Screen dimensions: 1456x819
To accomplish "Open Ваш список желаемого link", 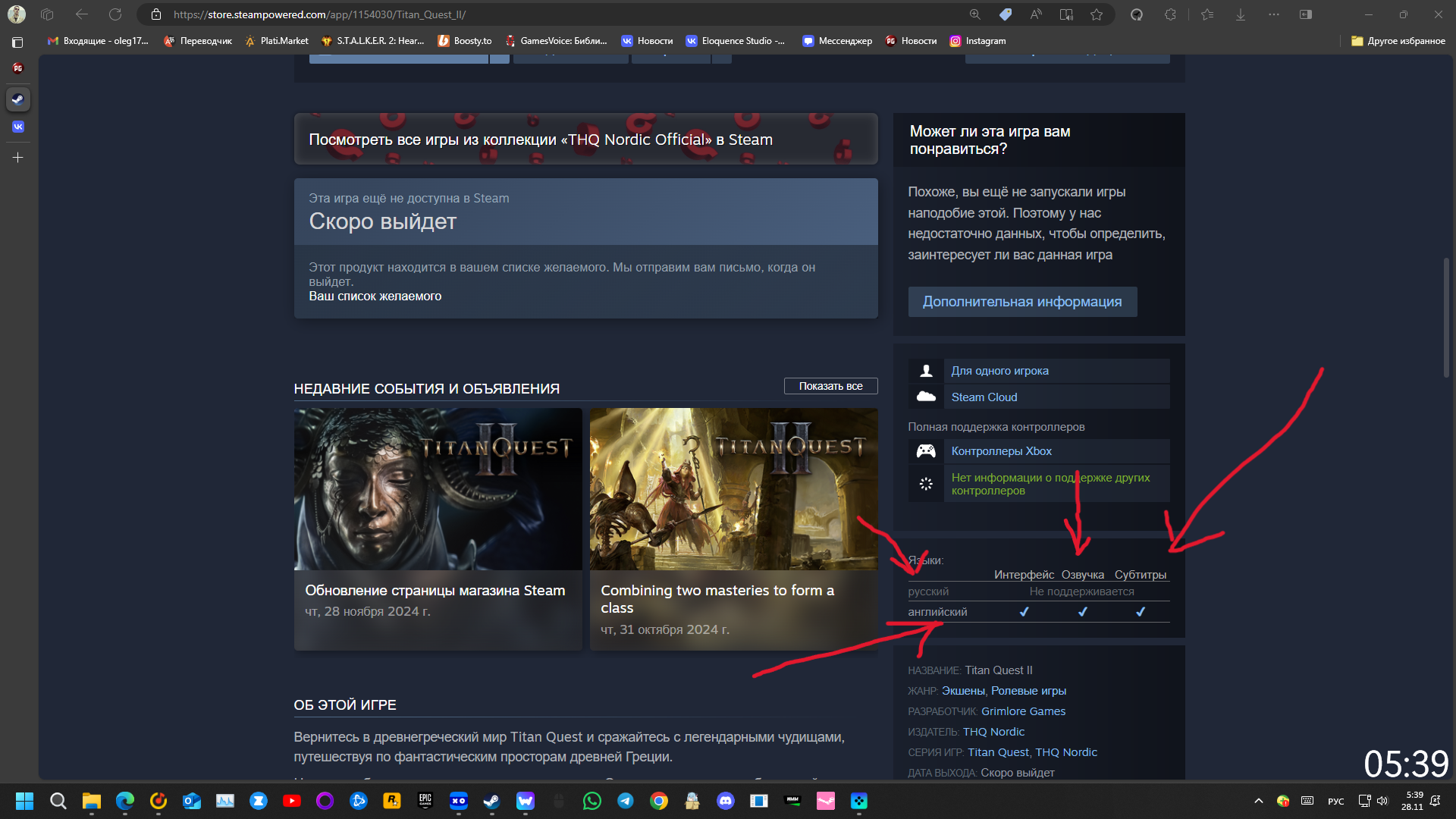I will 375,297.
